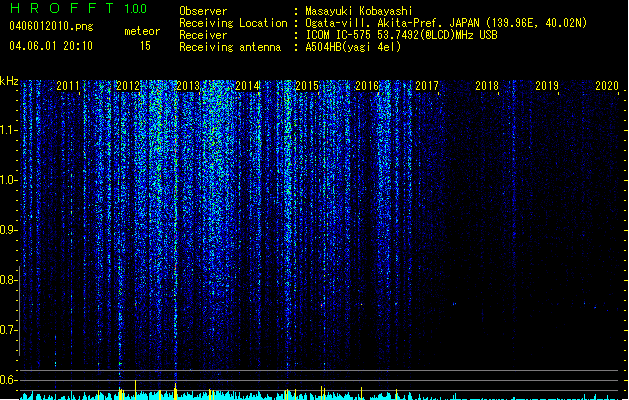Click the 2011 time marker
The image size is (629, 400).
pos(68,86)
